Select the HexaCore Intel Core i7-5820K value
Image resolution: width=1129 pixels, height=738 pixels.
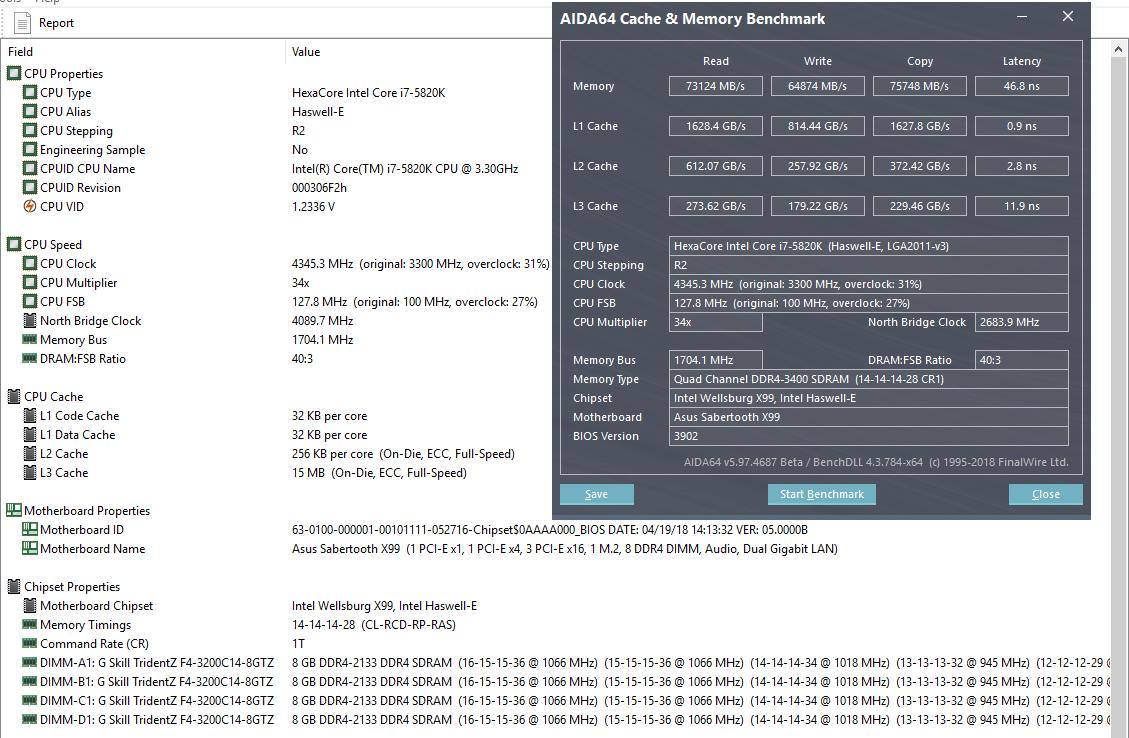369,92
